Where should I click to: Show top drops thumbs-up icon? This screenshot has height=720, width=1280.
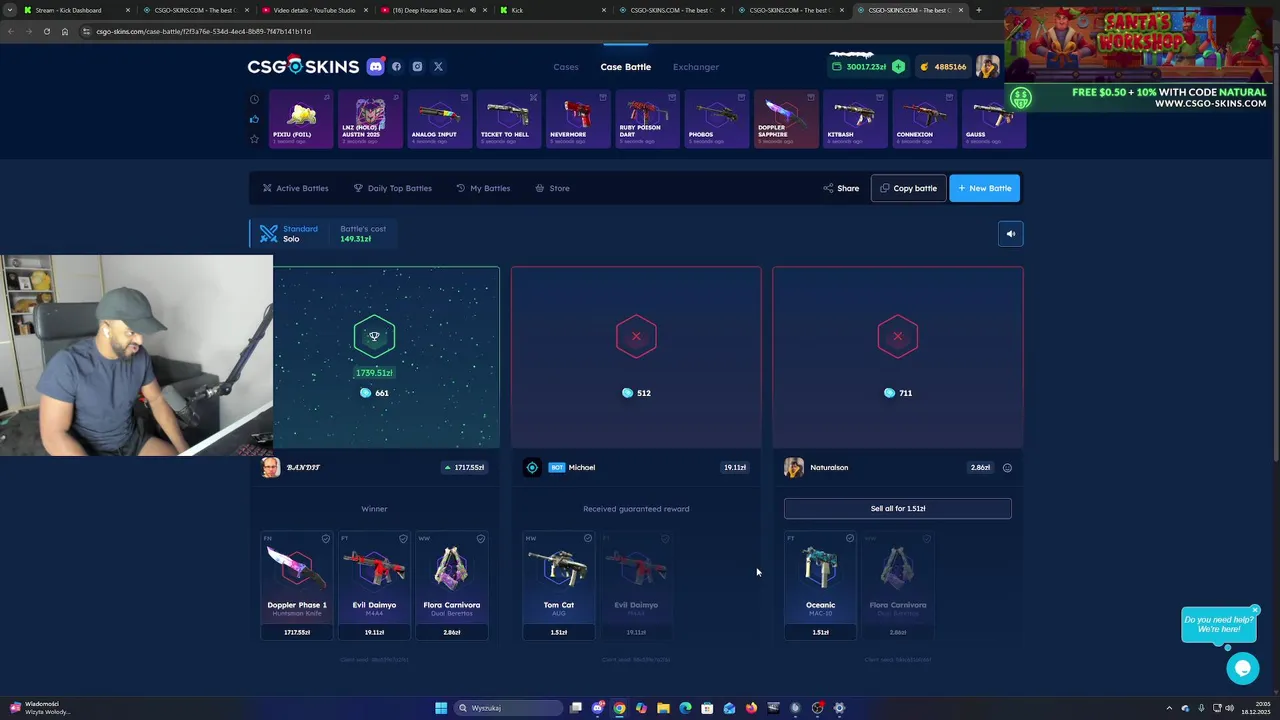click(254, 119)
